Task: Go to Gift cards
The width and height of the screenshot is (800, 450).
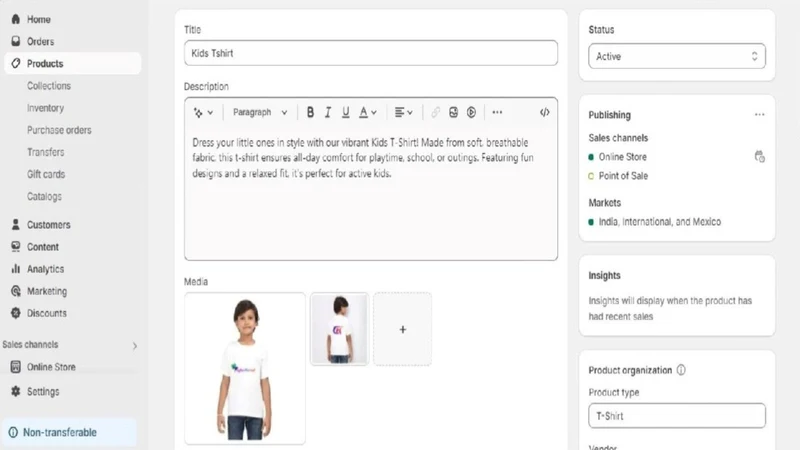Action: (x=46, y=174)
